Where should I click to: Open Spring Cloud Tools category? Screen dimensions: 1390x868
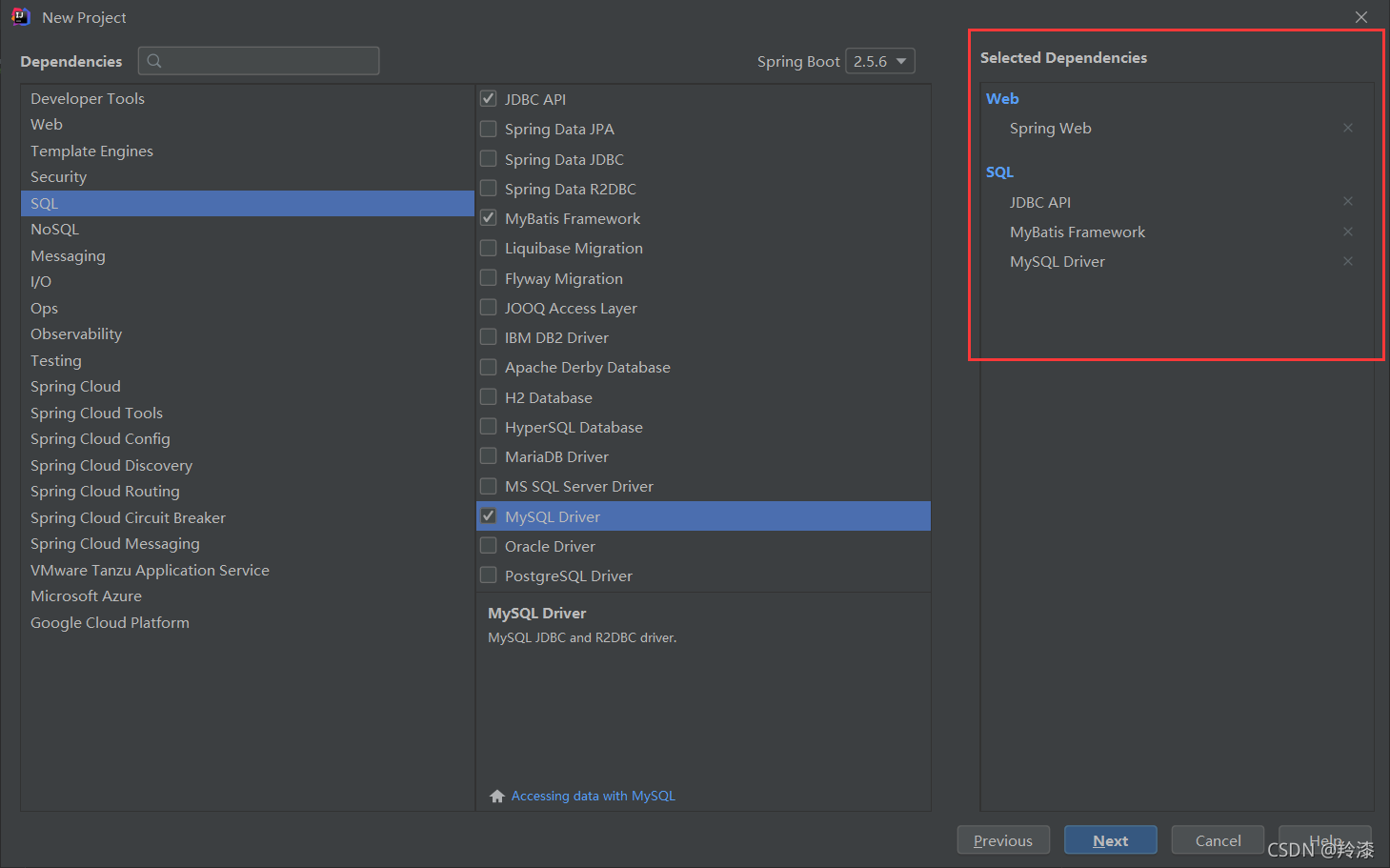[x=248, y=413]
